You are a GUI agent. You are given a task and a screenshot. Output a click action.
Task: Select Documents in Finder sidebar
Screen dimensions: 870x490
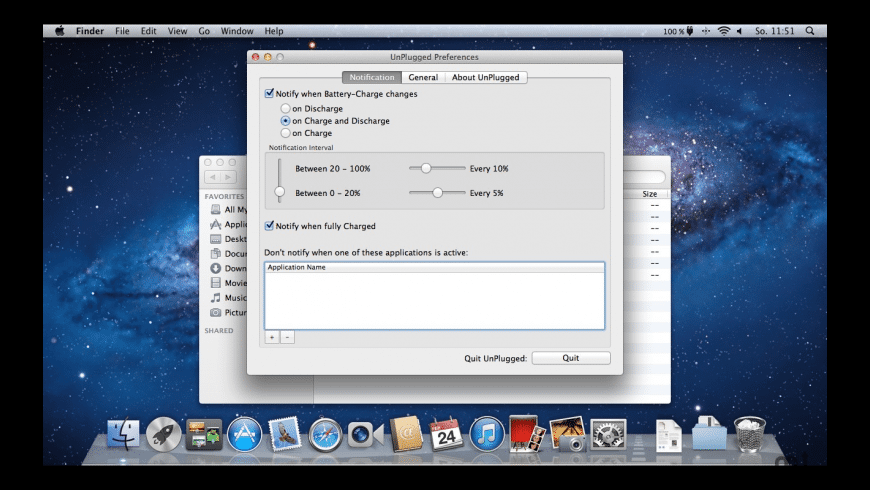coord(229,254)
